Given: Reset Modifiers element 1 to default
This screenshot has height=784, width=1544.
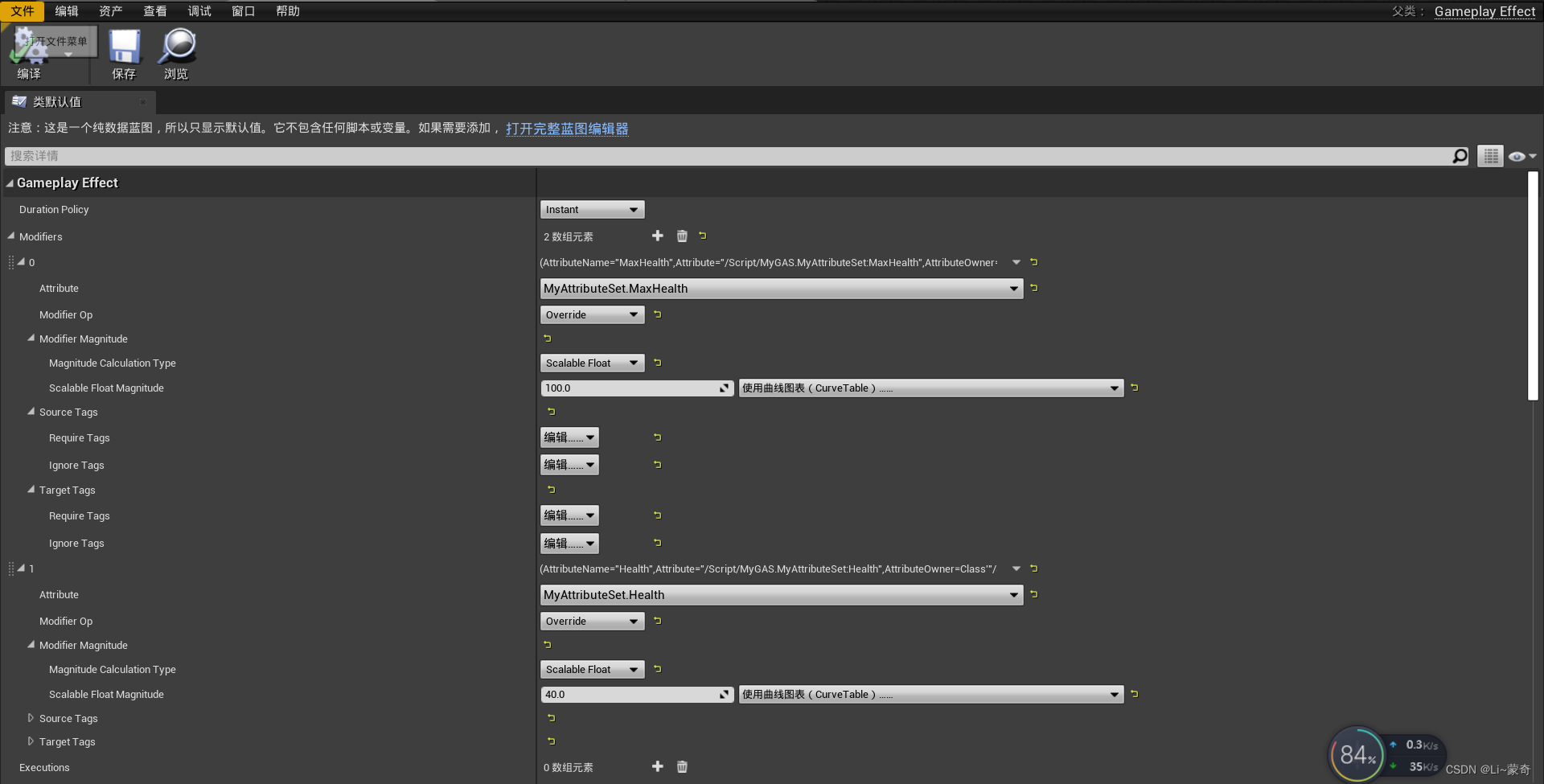Looking at the screenshot, I should (1034, 569).
